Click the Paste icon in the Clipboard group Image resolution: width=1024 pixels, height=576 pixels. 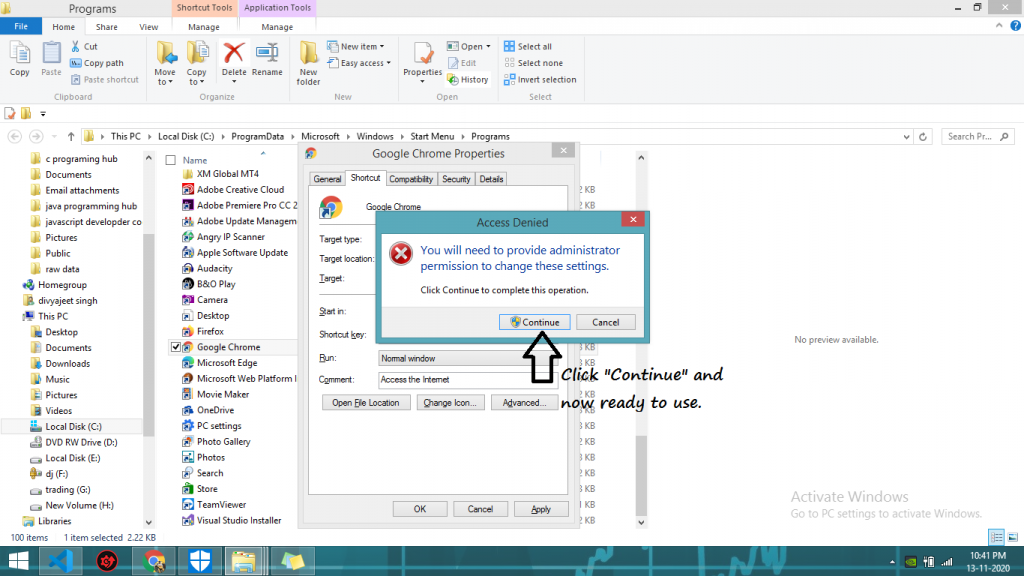click(x=51, y=54)
